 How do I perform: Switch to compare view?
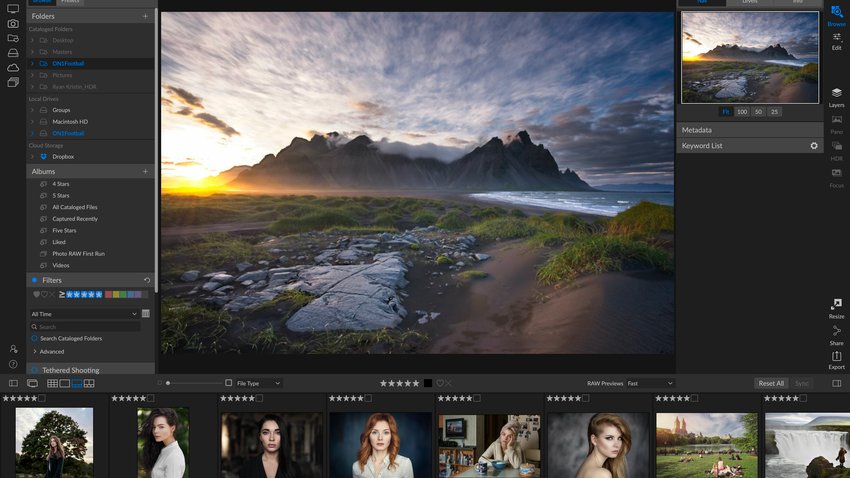(x=89, y=383)
